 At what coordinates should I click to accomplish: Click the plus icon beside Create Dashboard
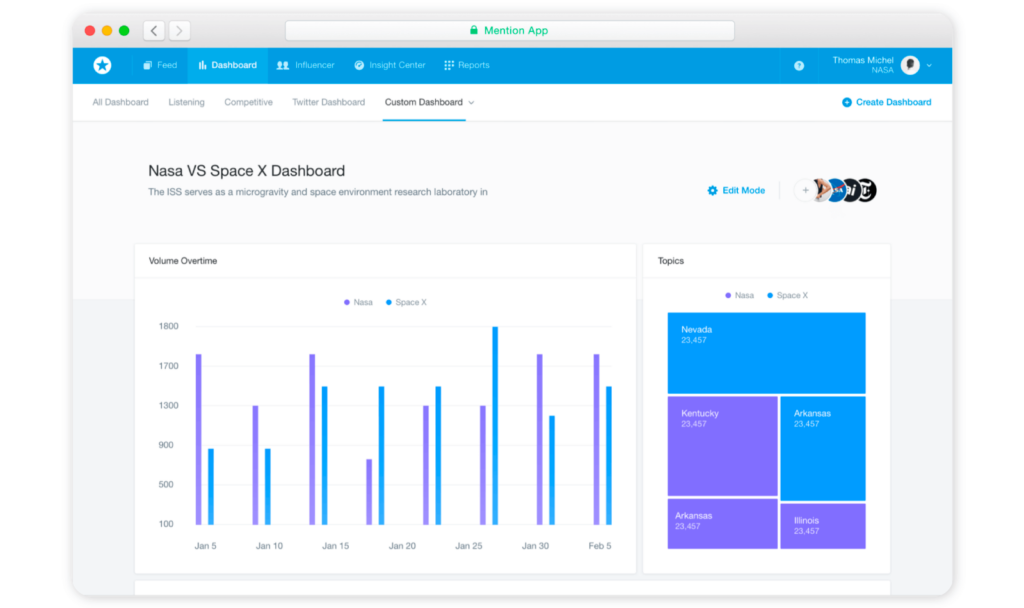(x=846, y=102)
